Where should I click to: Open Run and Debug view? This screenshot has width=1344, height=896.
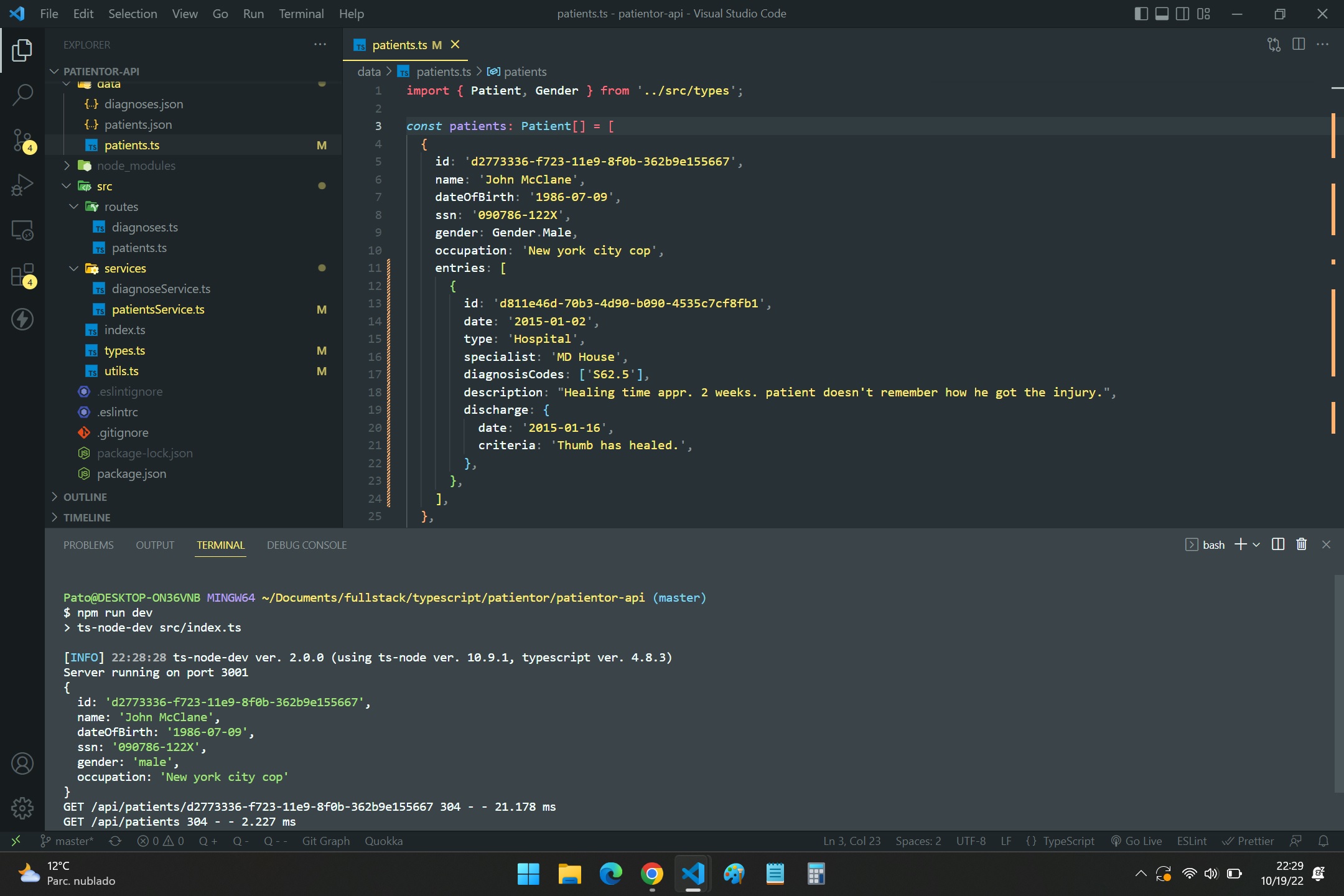click(x=22, y=185)
